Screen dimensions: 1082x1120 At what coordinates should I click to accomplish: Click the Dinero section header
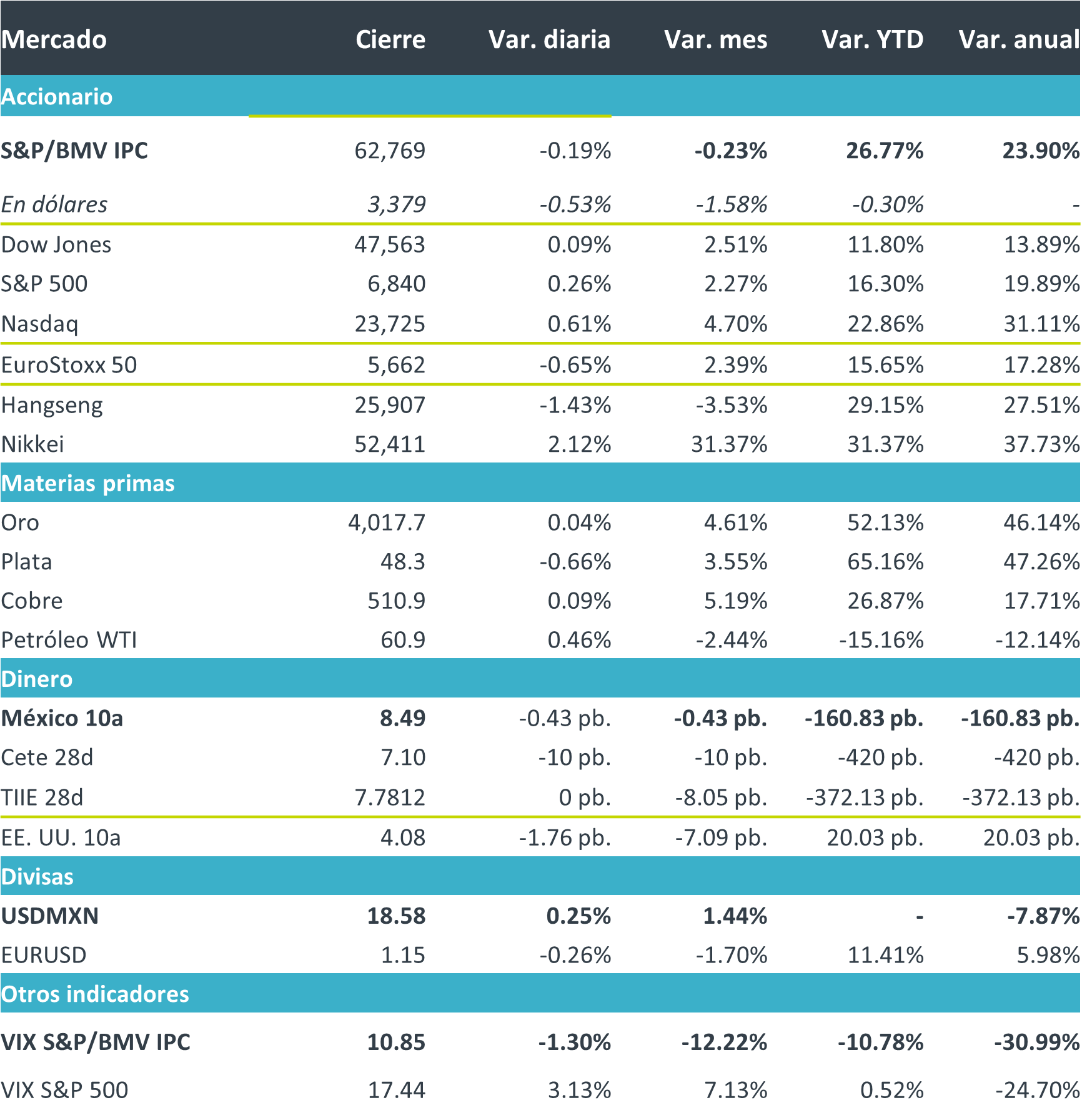[37, 679]
